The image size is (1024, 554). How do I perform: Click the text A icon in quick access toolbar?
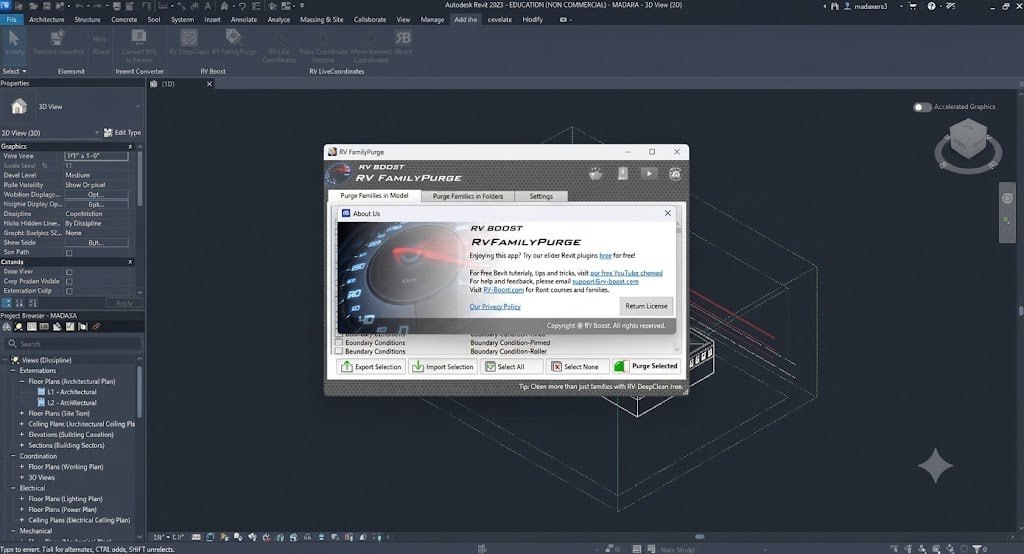coord(208,6)
